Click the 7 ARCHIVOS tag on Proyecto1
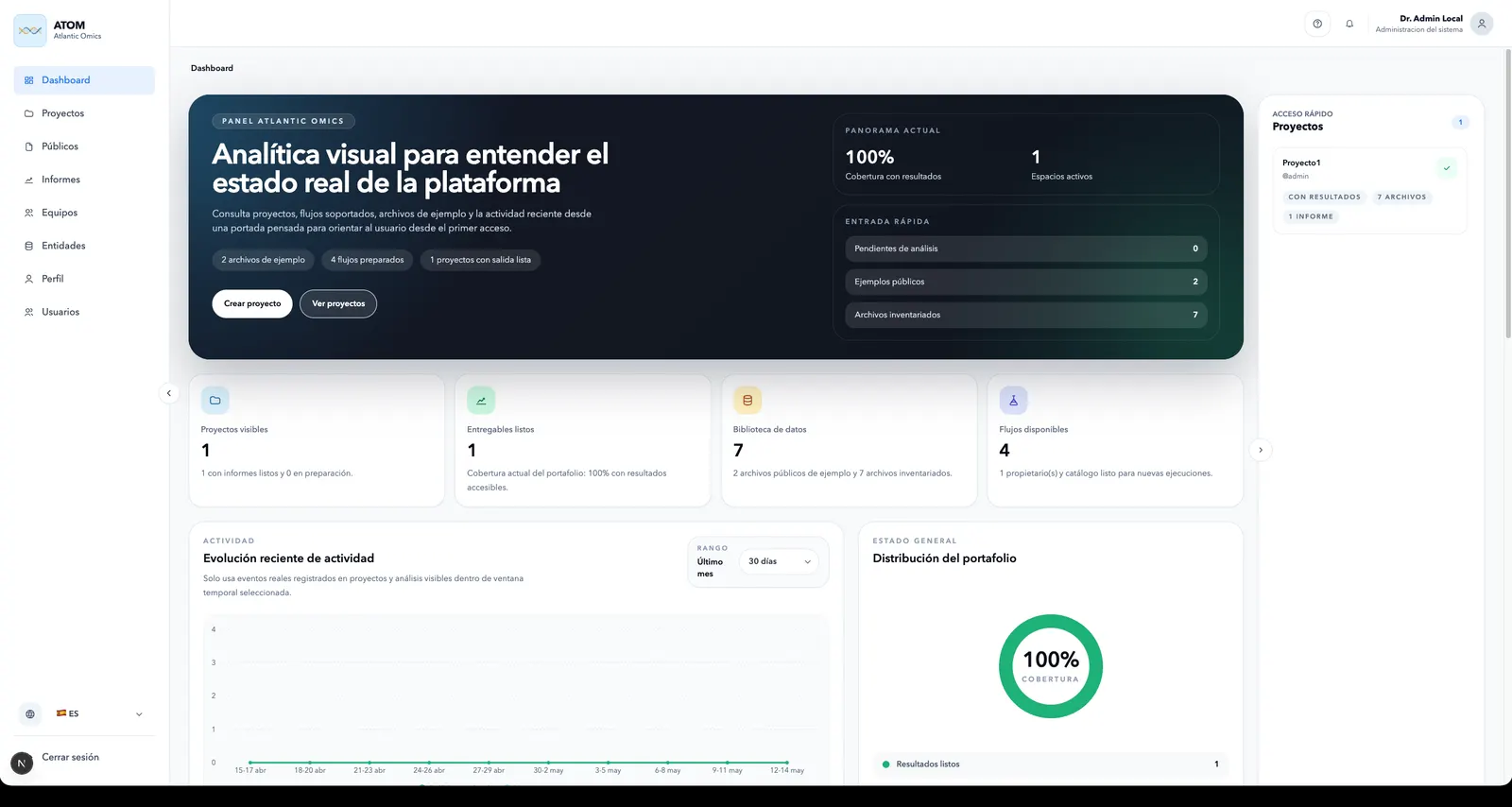This screenshot has height=807, width=1512. (x=1401, y=197)
